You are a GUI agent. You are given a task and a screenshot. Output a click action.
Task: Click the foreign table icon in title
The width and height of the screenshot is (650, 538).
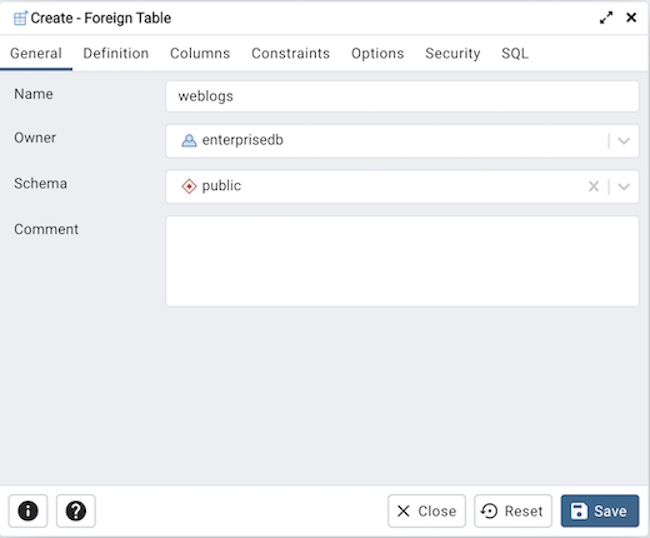pyautogui.click(x=19, y=18)
